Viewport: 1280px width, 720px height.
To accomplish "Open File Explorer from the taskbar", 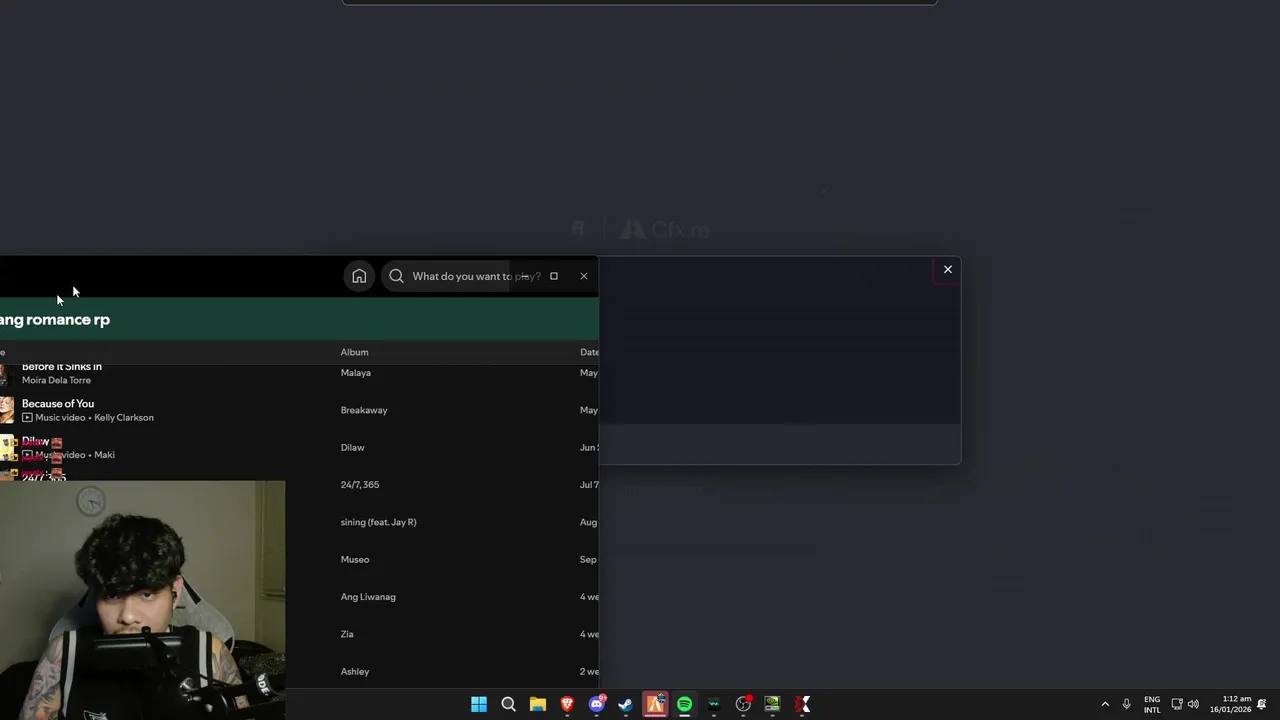I will click(538, 705).
